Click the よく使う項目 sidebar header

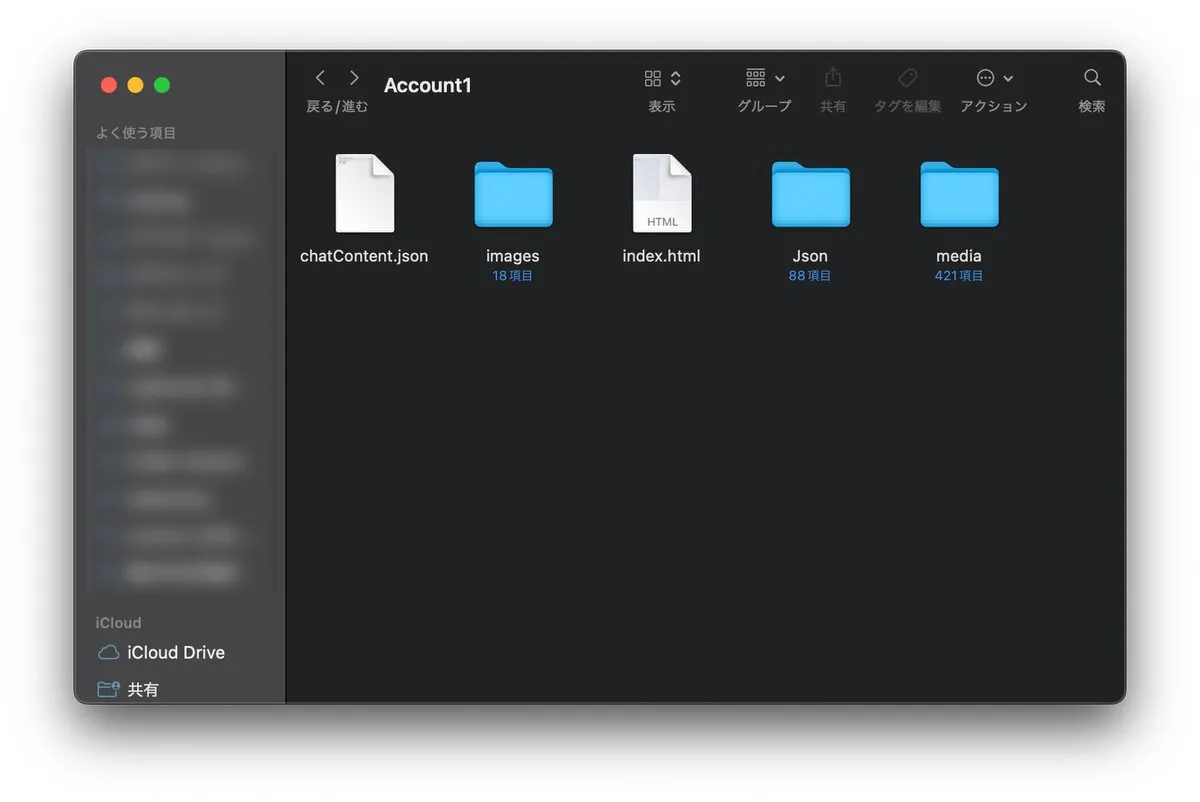[136, 133]
